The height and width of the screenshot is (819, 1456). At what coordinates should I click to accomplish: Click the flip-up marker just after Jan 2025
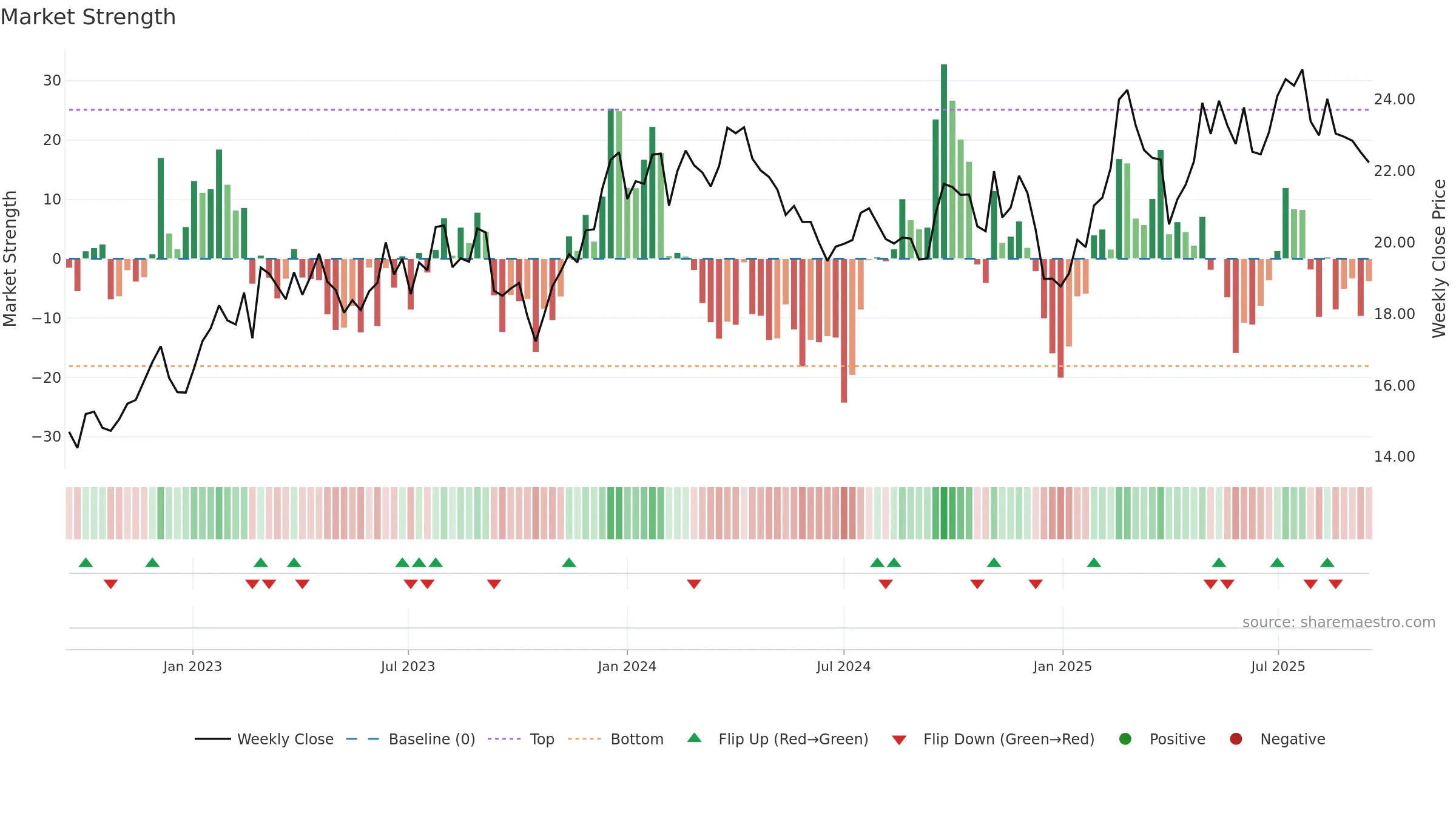1094,562
